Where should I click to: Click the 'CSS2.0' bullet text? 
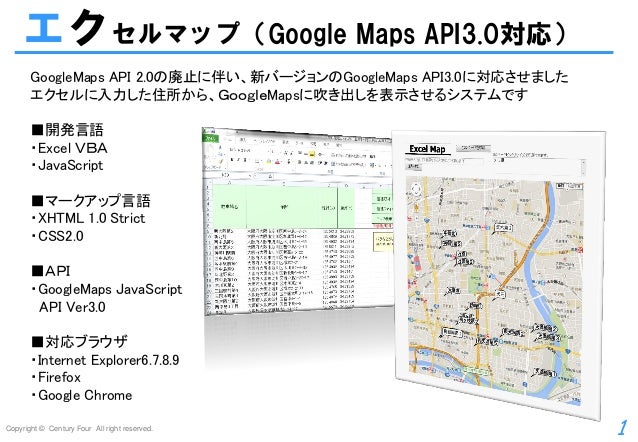(61, 236)
